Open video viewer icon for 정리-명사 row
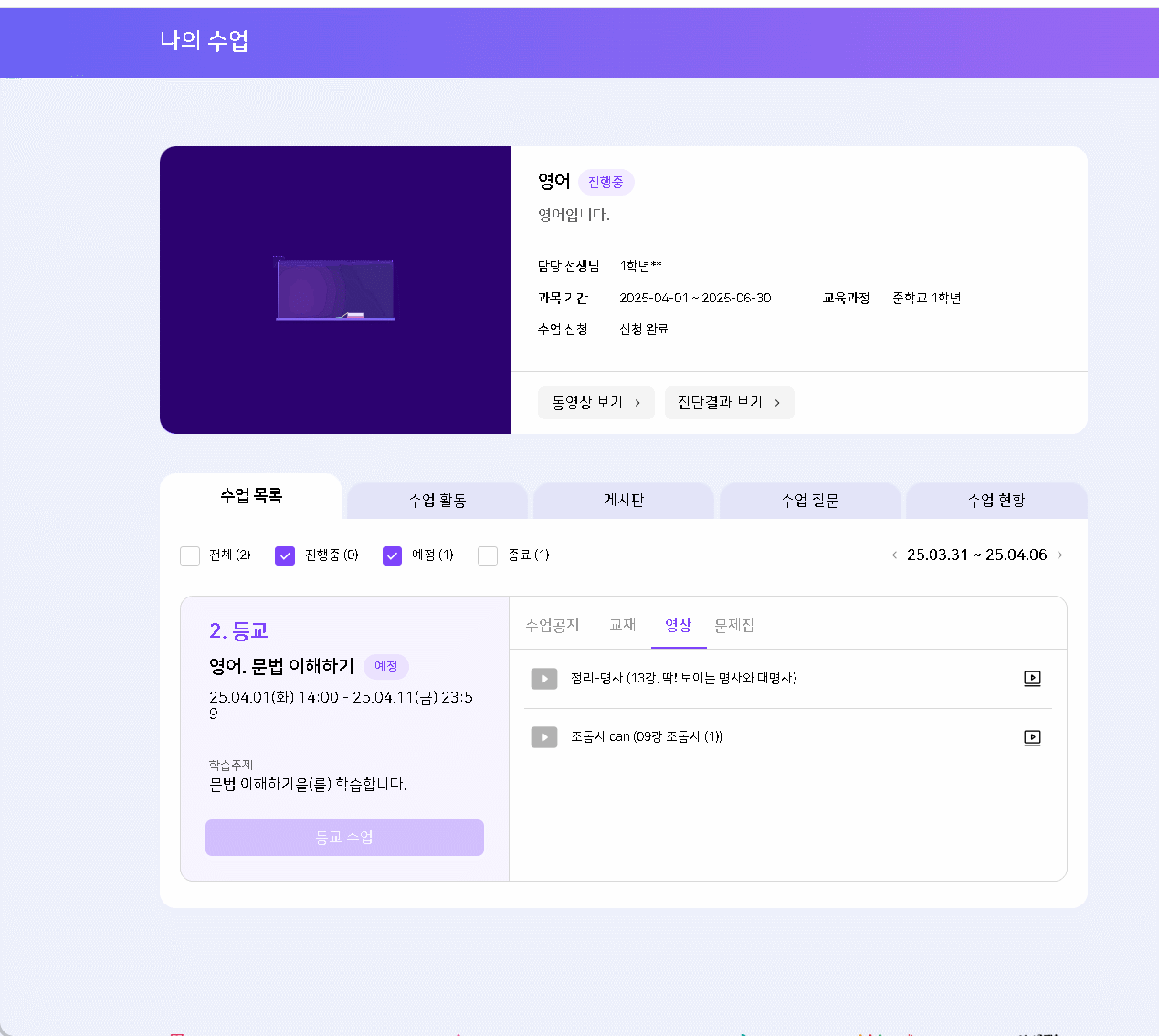Image resolution: width=1159 pixels, height=1036 pixels. pyautogui.click(x=1032, y=679)
